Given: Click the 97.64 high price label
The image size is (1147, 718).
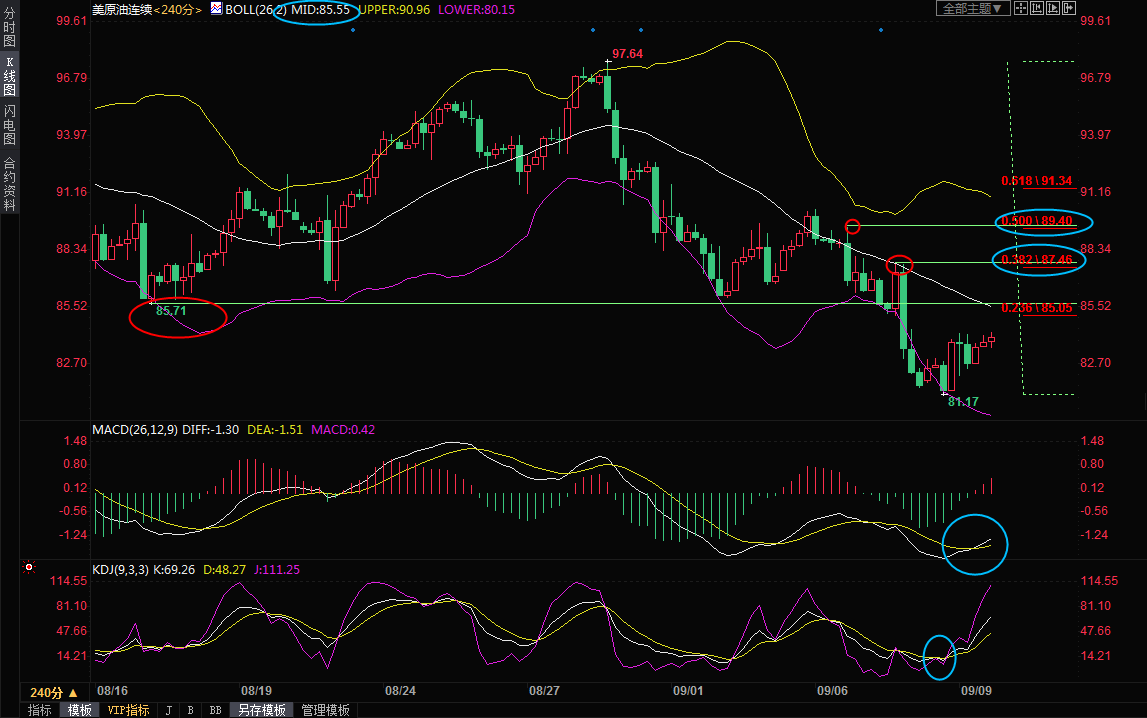Looking at the screenshot, I should tap(627, 53).
